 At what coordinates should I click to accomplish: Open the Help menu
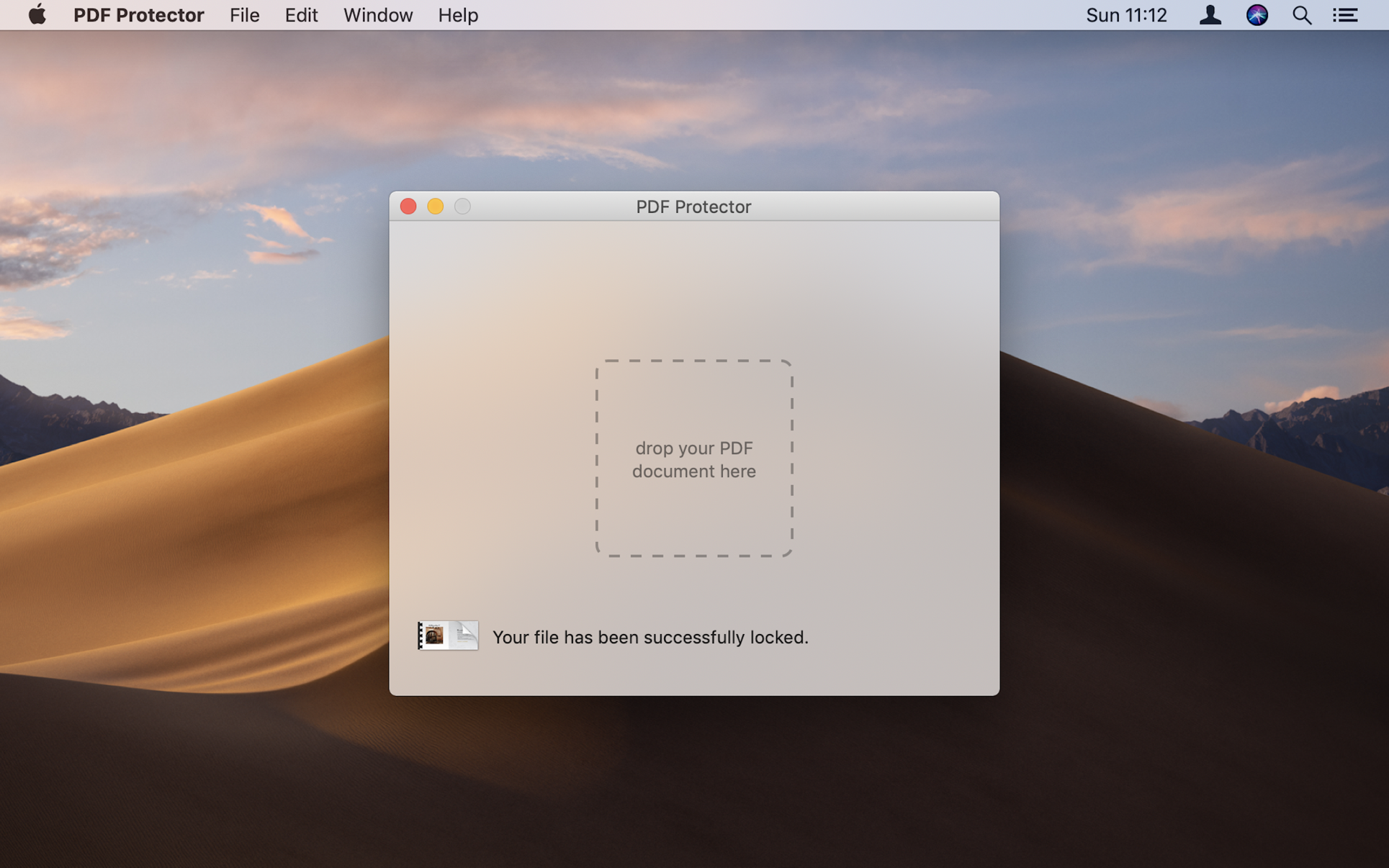pyautogui.click(x=458, y=15)
